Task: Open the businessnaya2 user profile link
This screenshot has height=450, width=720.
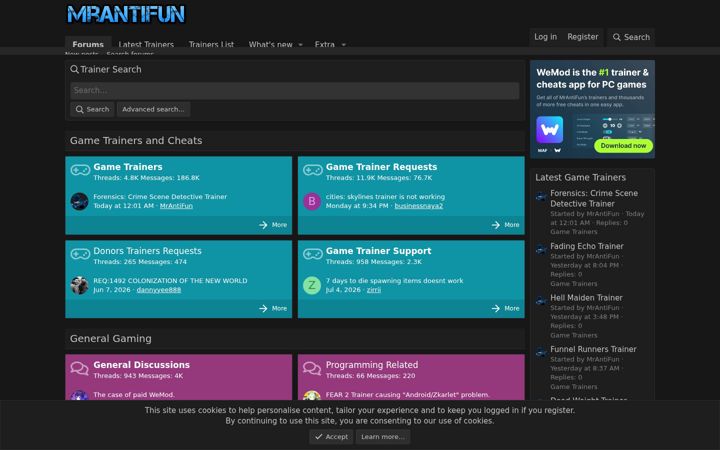Action: click(419, 206)
